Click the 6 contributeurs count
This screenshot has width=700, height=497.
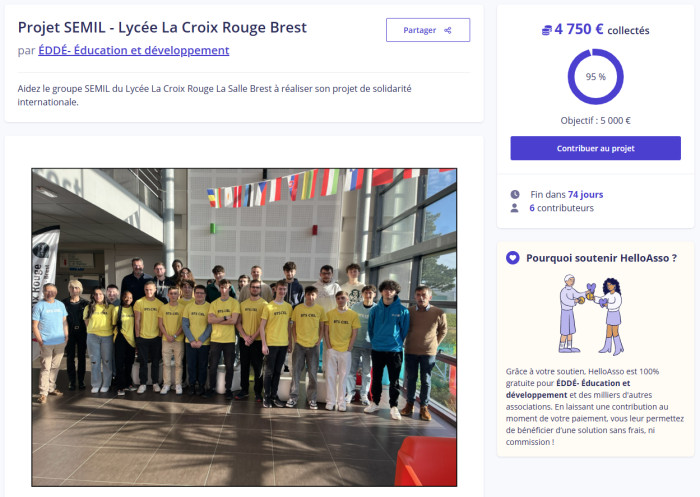562,208
